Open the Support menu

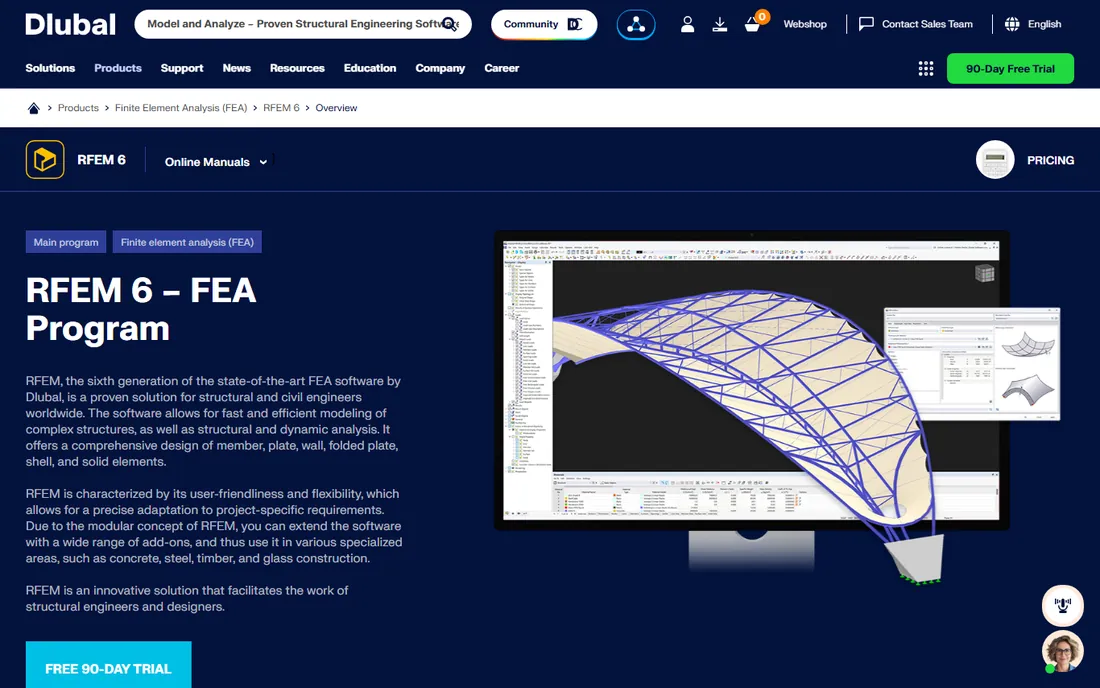pos(182,68)
